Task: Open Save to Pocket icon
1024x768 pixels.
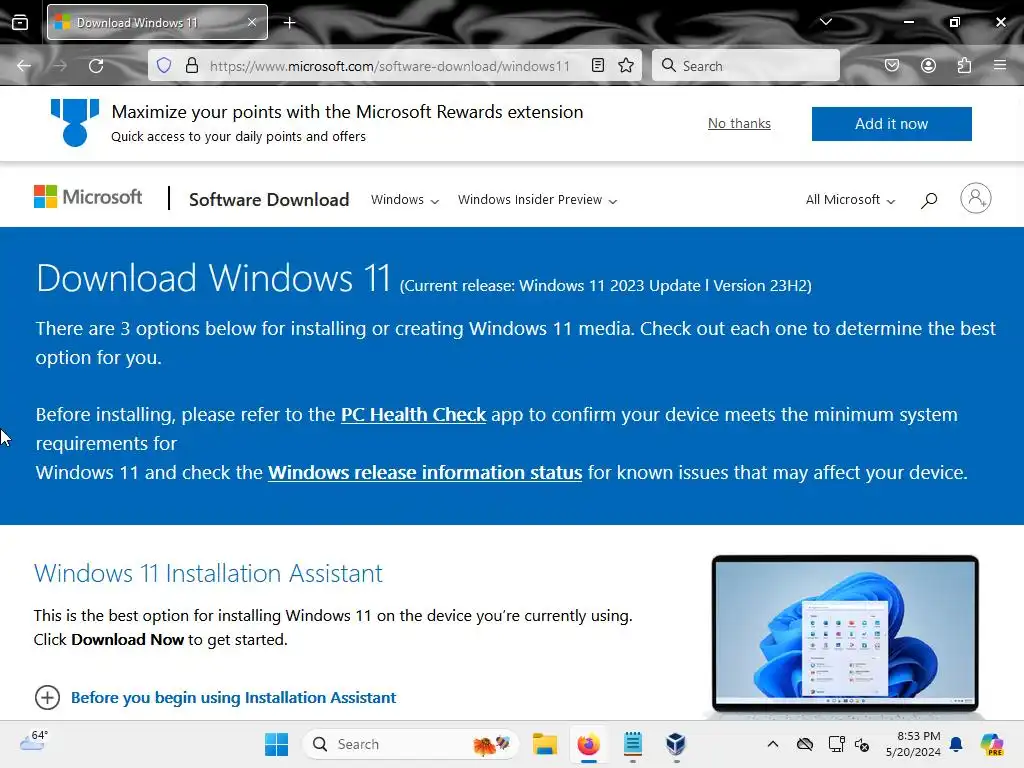Action: (891, 65)
